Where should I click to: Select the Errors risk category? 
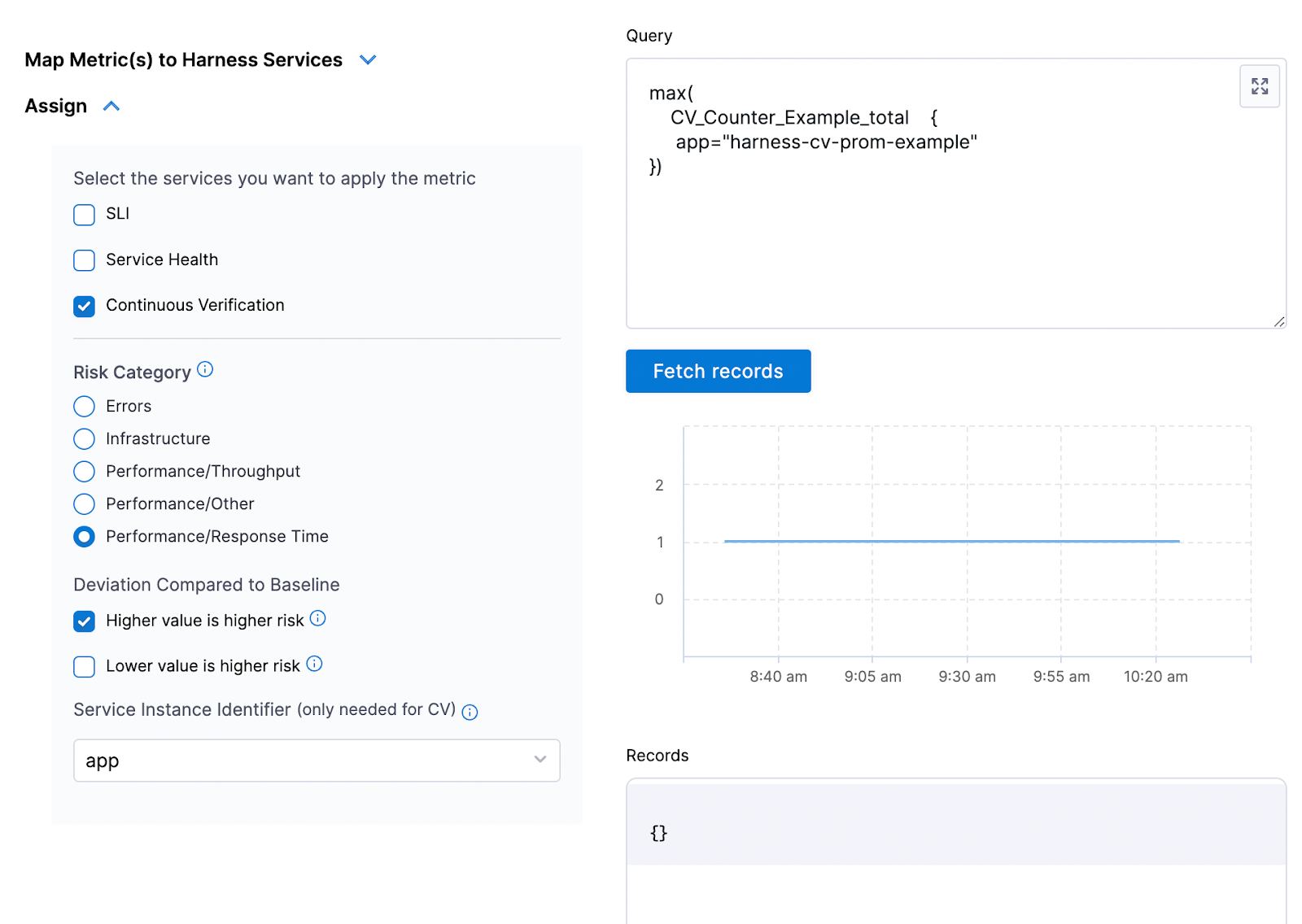tap(84, 406)
